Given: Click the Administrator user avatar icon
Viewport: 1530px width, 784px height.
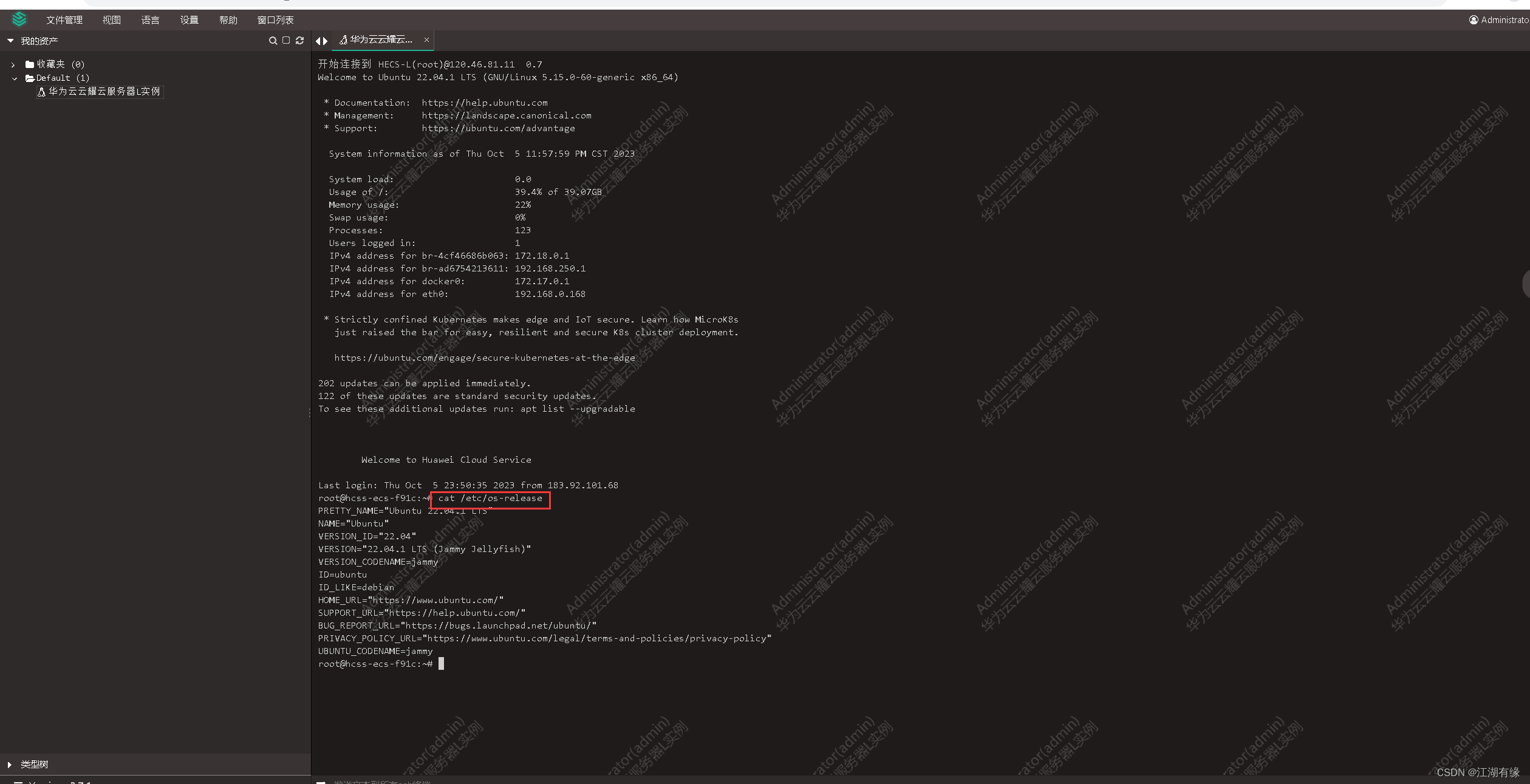Looking at the screenshot, I should click(x=1474, y=20).
